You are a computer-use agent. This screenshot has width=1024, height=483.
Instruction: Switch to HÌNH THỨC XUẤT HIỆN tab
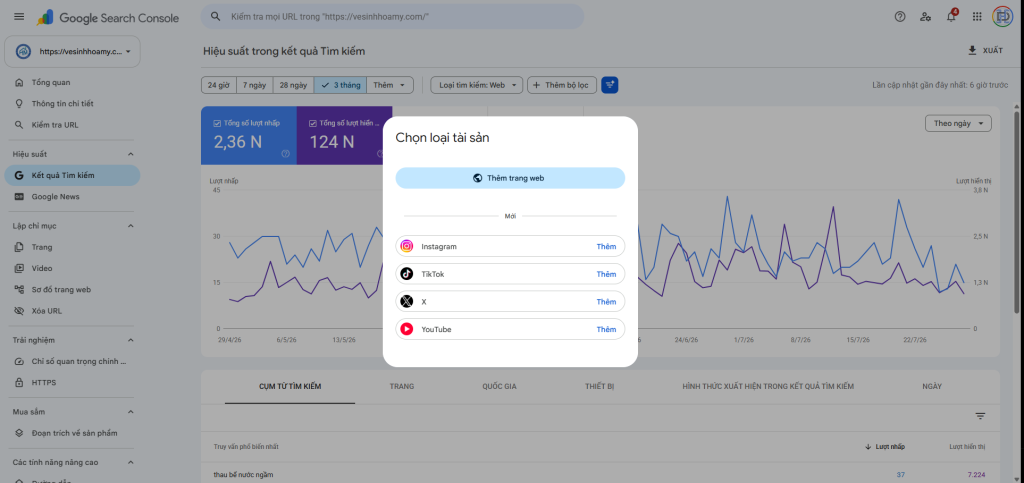point(768,386)
